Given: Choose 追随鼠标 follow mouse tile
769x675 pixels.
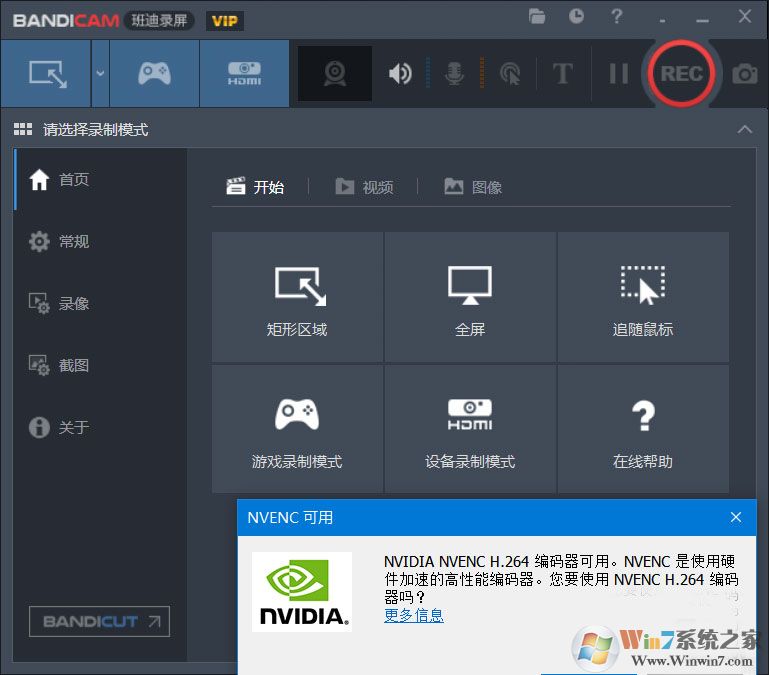Looking at the screenshot, I should click(643, 297).
